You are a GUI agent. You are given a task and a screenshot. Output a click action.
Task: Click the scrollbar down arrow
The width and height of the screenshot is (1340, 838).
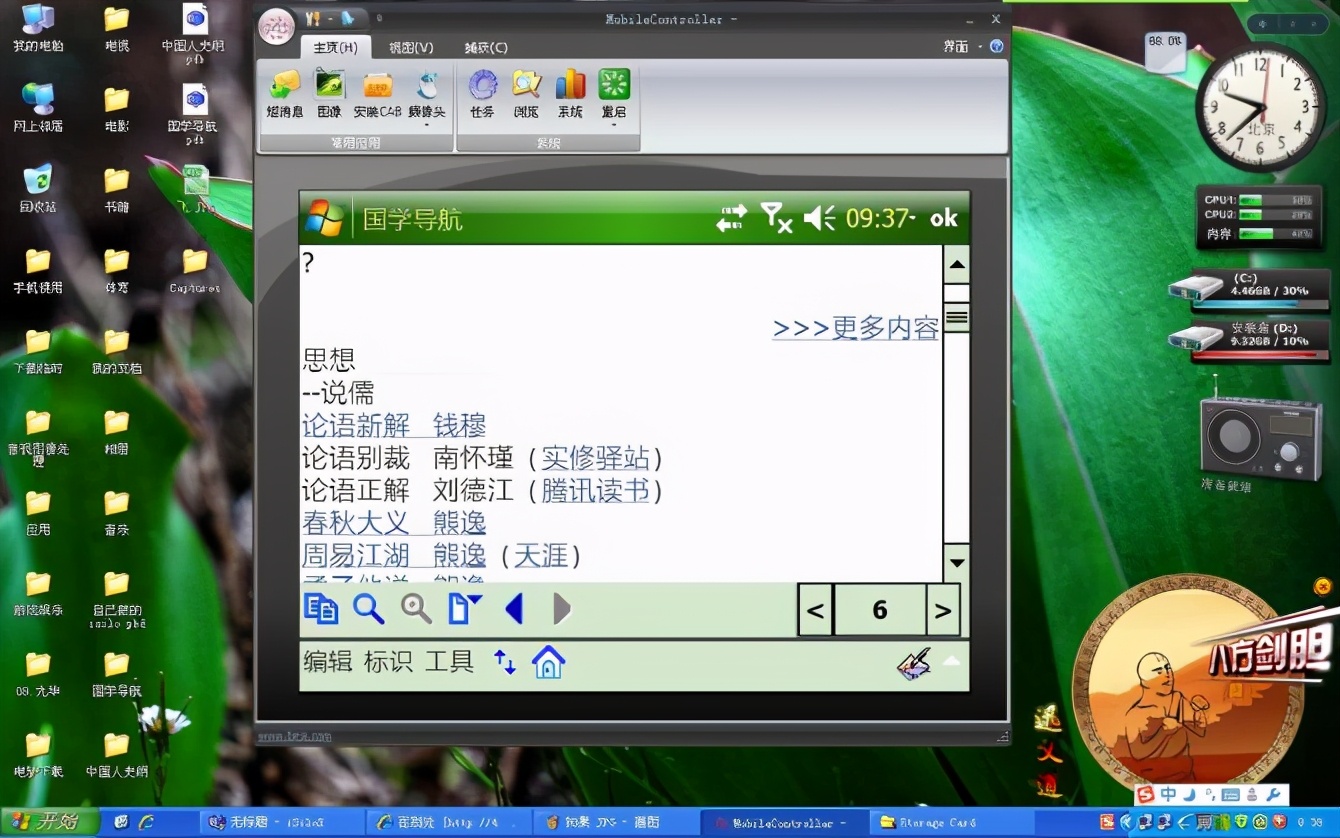(x=957, y=562)
